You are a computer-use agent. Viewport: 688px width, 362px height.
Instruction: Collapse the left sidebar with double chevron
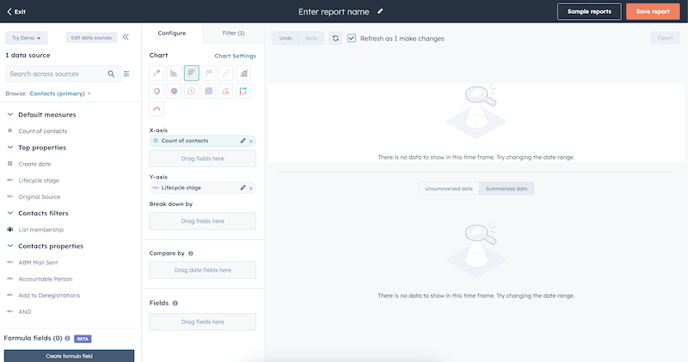coord(126,37)
